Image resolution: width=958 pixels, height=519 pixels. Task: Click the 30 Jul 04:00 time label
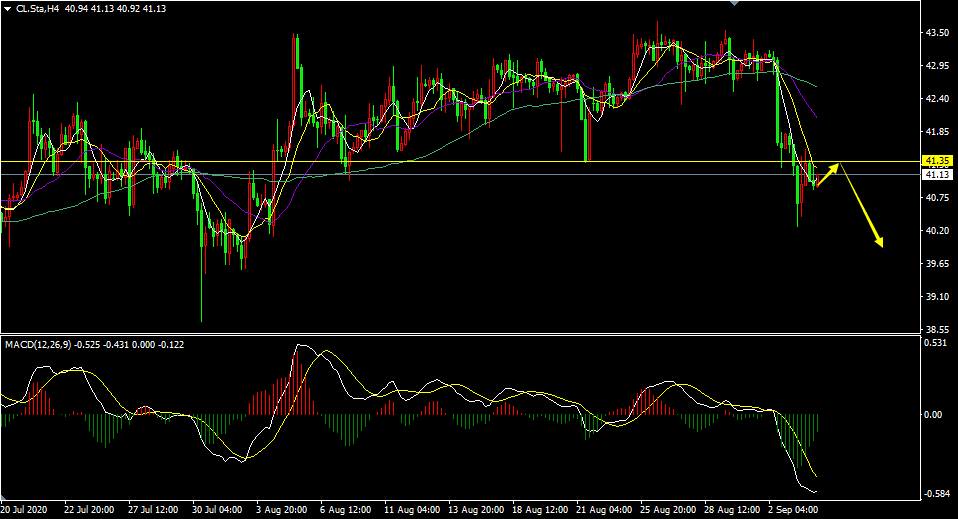coord(218,509)
